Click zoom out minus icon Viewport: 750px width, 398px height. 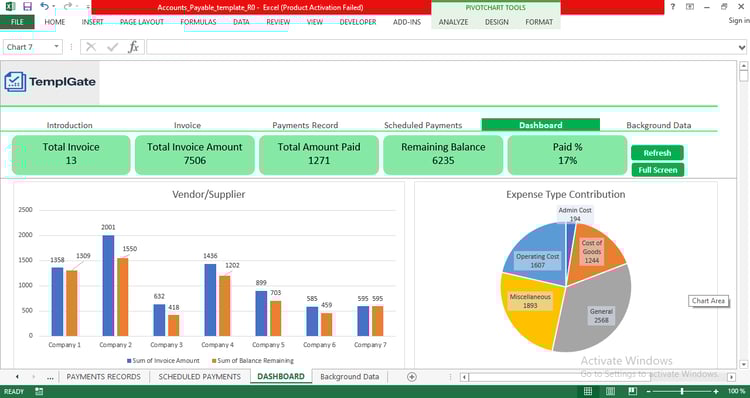(x=649, y=391)
